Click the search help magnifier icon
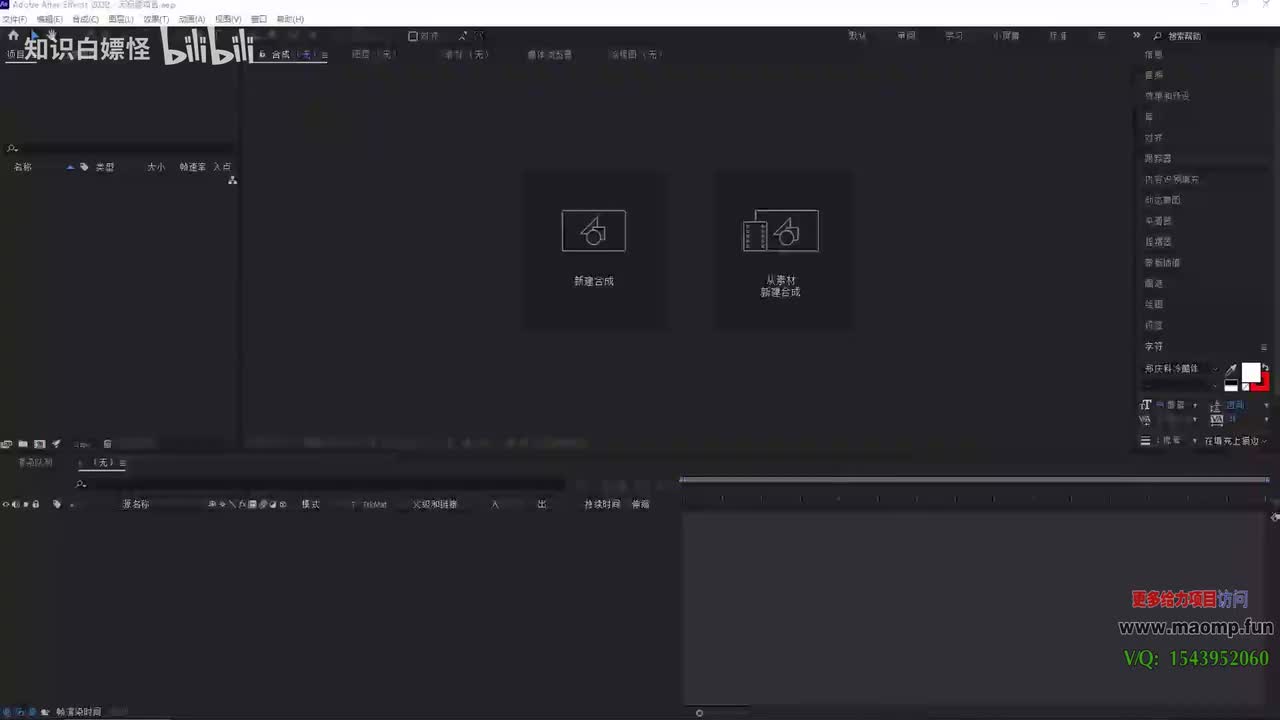 (1158, 36)
